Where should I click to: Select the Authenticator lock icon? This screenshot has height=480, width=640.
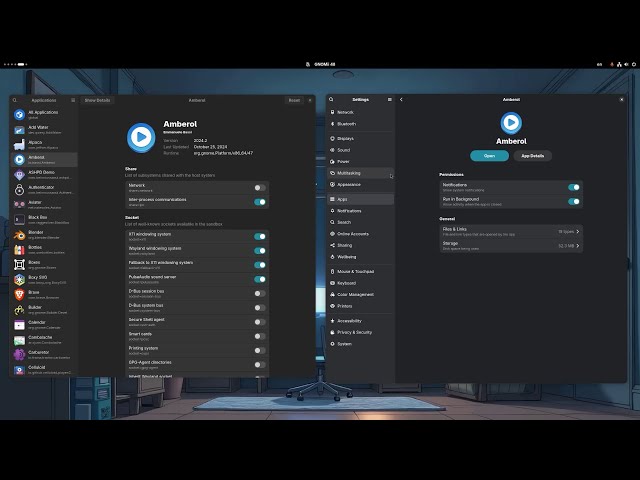pos(19,190)
